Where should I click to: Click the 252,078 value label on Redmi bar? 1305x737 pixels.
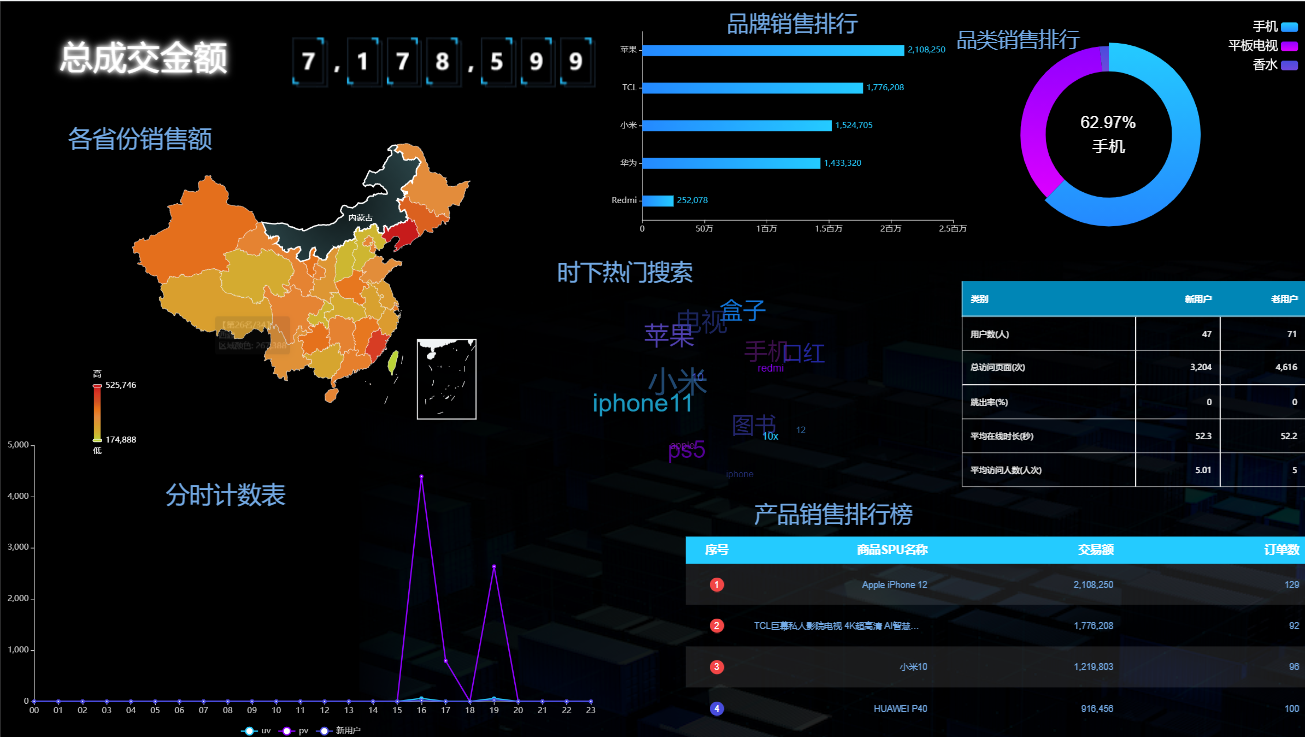click(693, 200)
